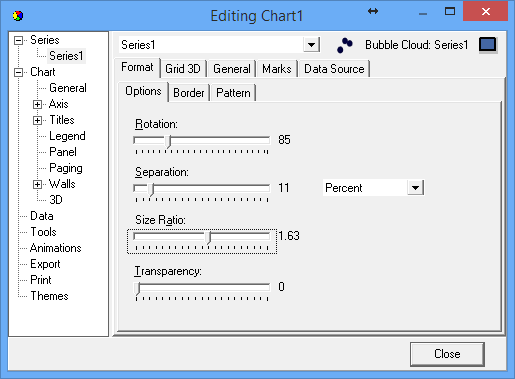515x379 pixels.
Task: Select Panel in the tree
Action: tap(63, 152)
